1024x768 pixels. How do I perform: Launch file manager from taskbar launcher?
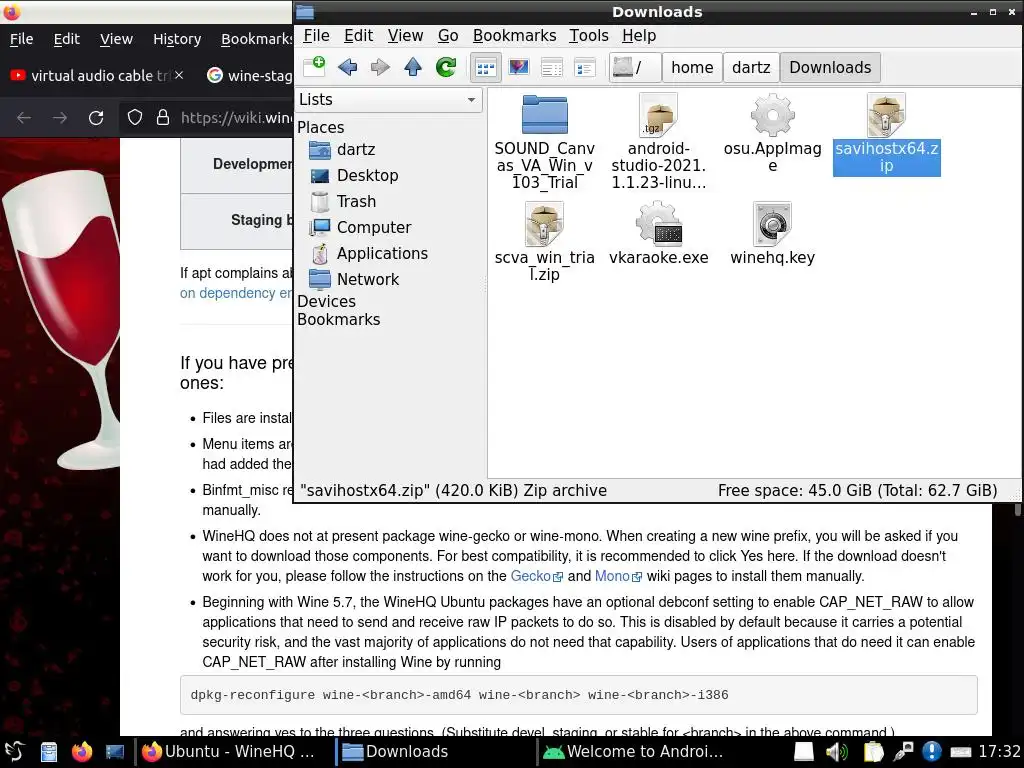pyautogui.click(x=49, y=752)
